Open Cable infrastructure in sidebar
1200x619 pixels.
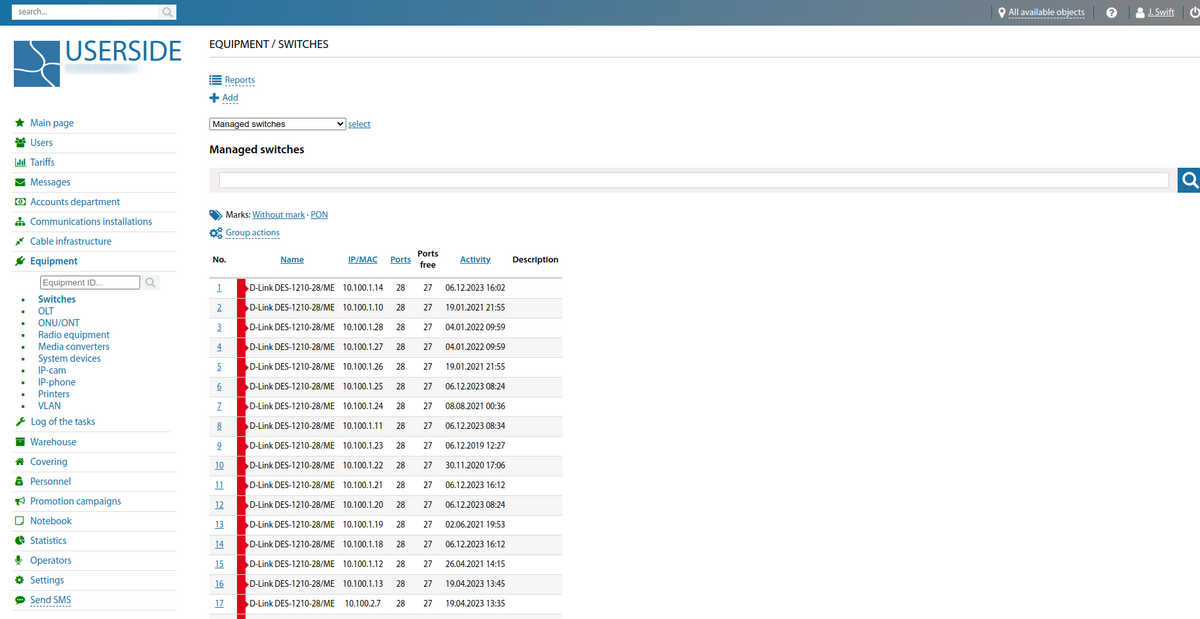click(x=70, y=241)
